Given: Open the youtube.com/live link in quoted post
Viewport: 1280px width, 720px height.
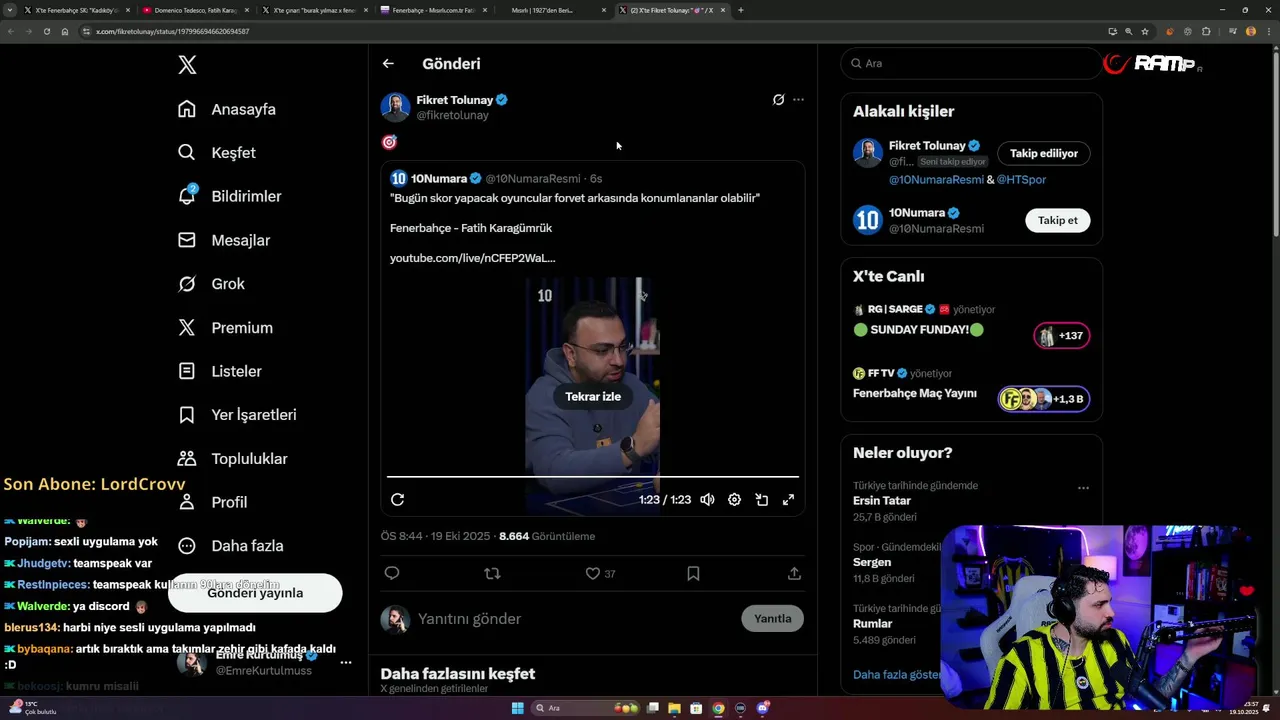Looking at the screenshot, I should (472, 258).
